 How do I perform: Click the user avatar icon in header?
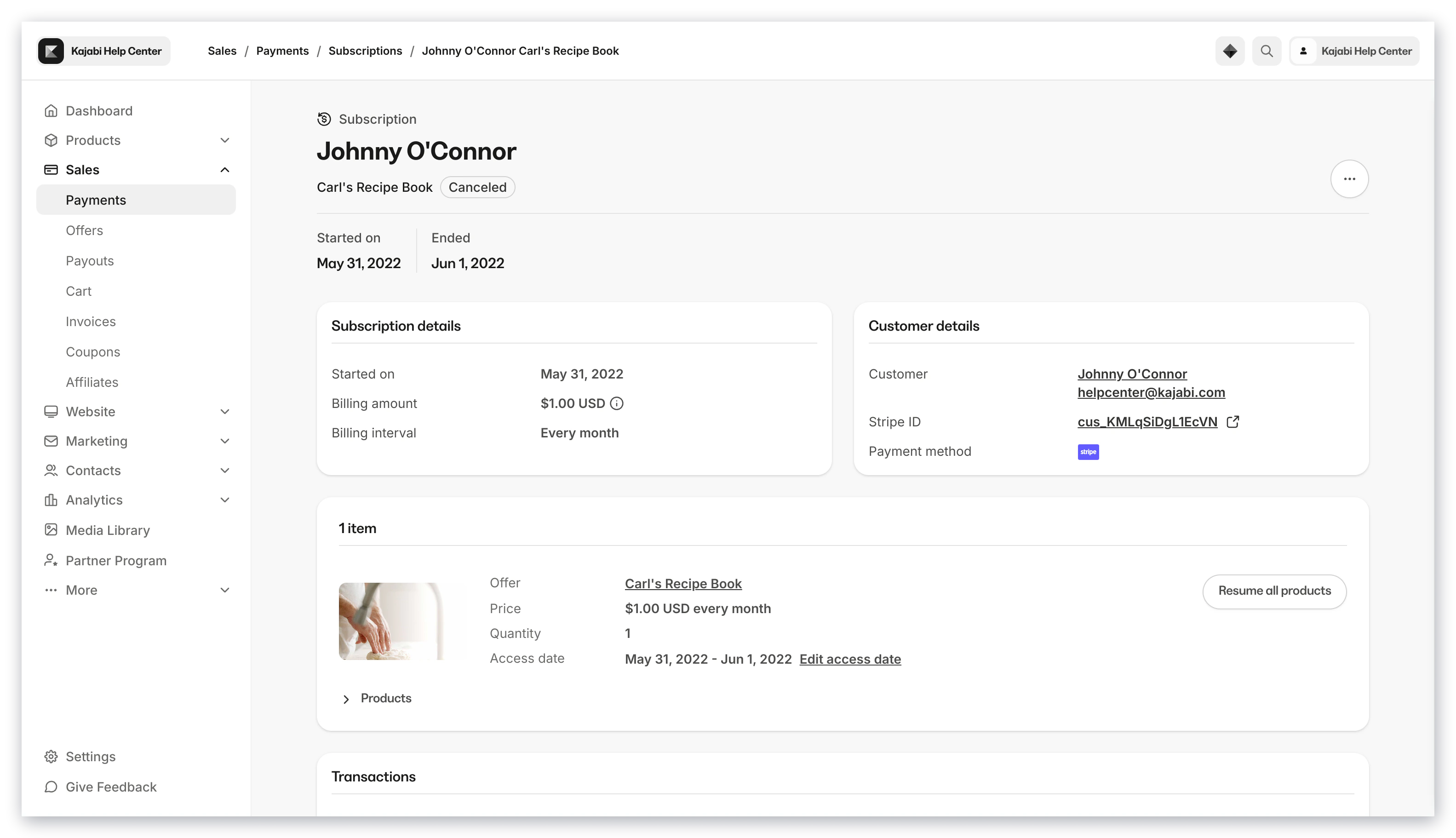[x=1303, y=51]
